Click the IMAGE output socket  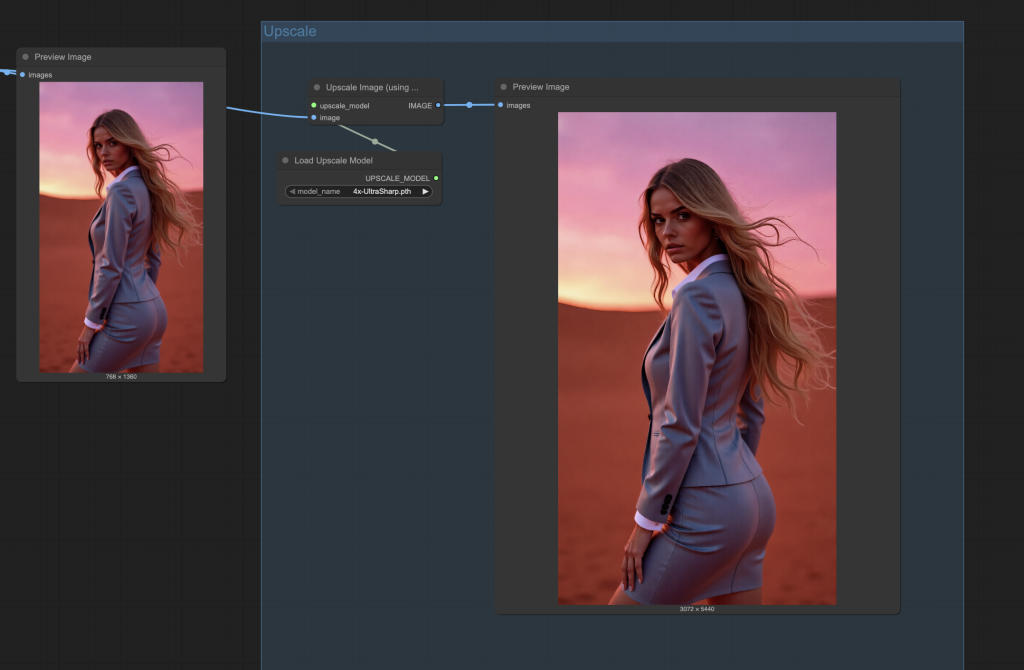coord(437,105)
